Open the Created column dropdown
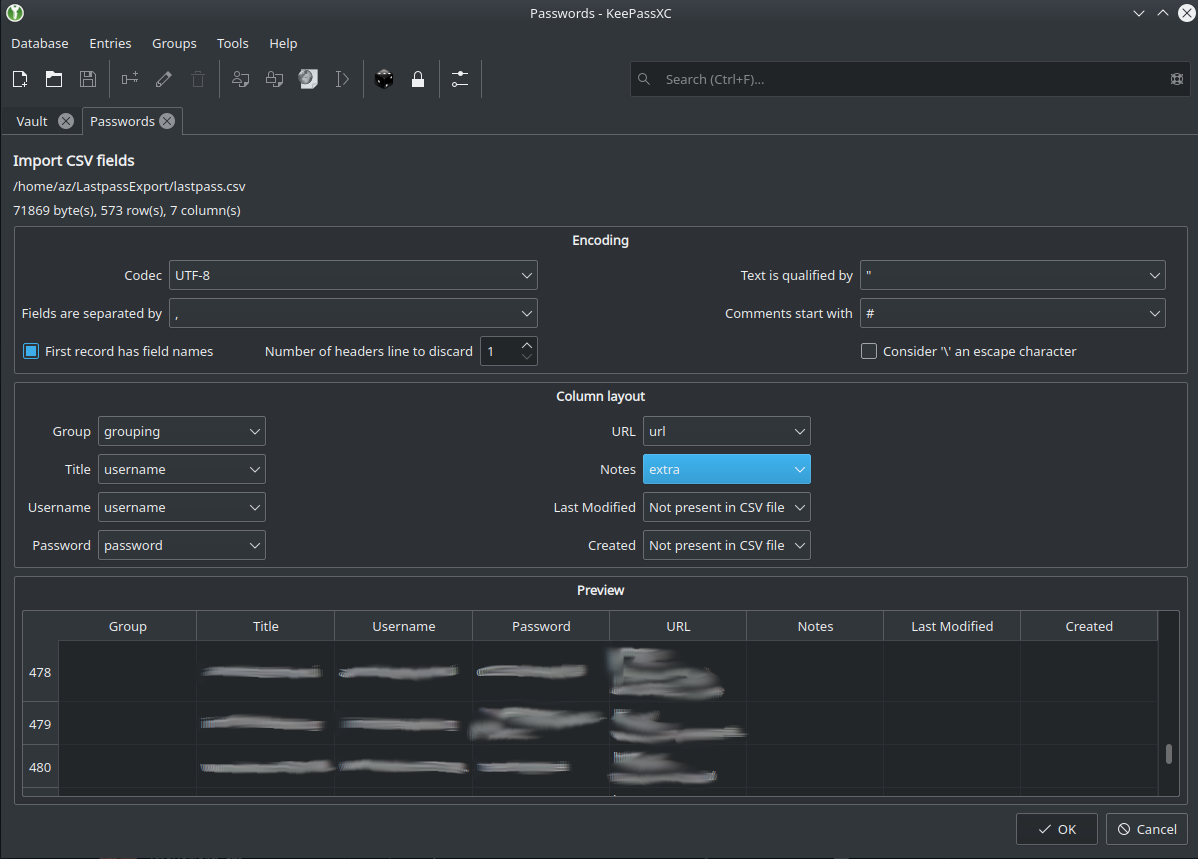 (727, 546)
